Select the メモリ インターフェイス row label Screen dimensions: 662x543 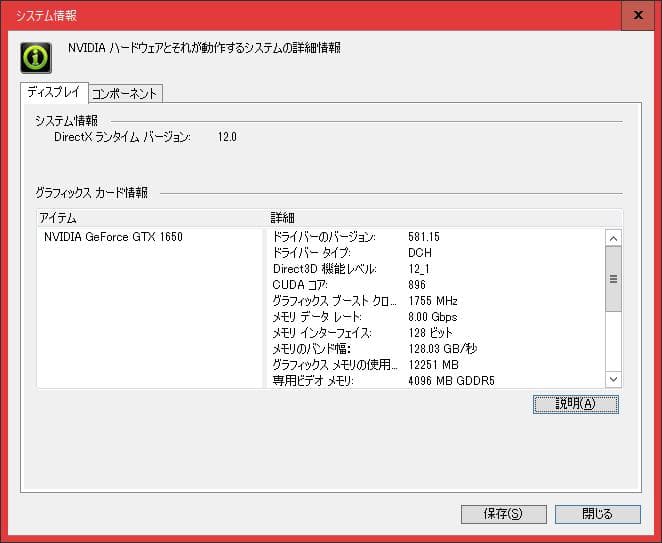pyautogui.click(x=322, y=333)
